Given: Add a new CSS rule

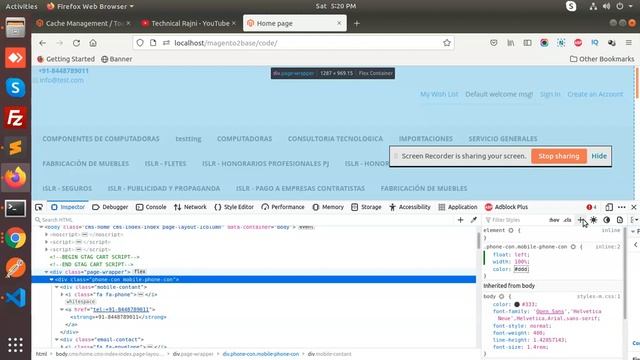Looking at the screenshot, I should (581, 220).
